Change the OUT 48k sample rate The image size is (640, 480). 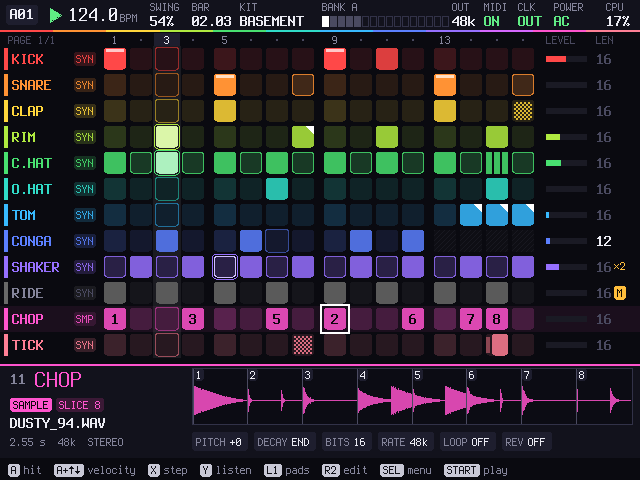click(463, 14)
